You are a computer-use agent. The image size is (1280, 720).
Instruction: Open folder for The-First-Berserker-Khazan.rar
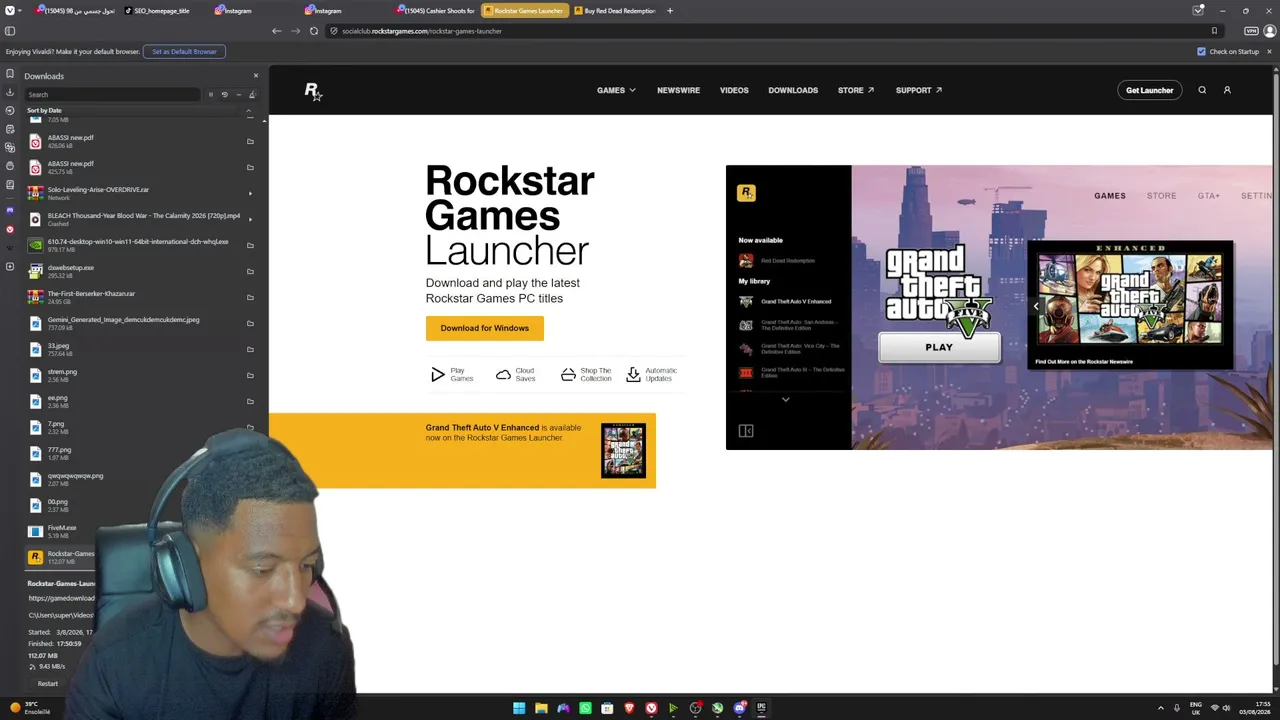coord(250,297)
